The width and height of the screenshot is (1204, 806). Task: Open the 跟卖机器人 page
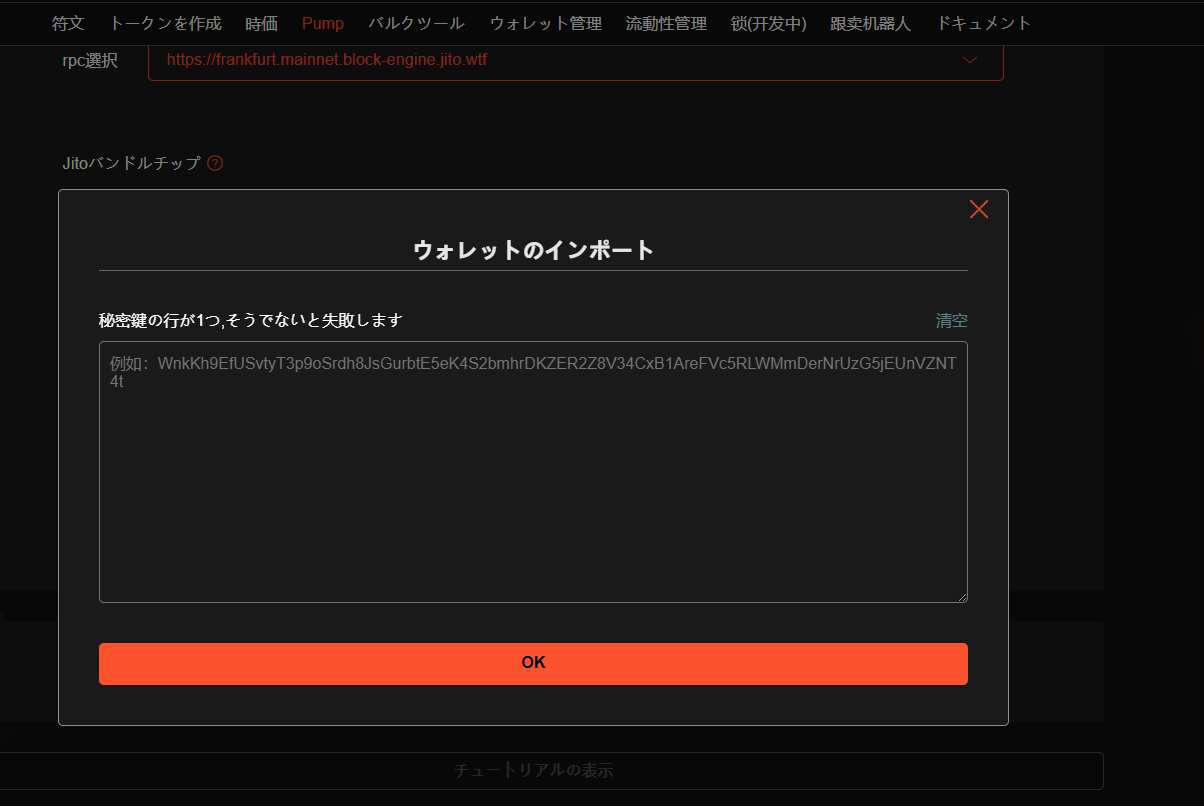[x=870, y=23]
